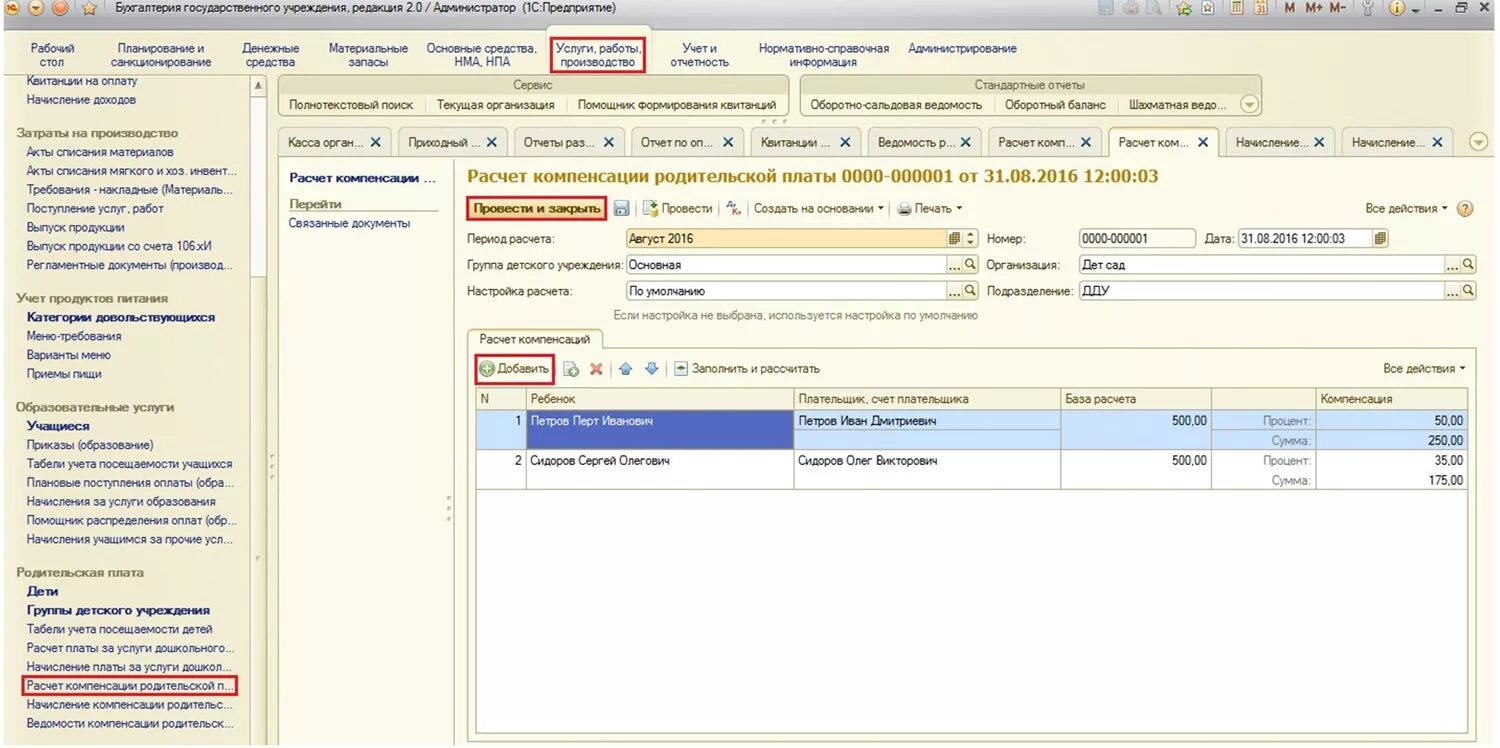Image resolution: width=1500 pixels, height=748 pixels.
Task: Click add to favorites star-arrow icon
Action: click(x=1184, y=8)
